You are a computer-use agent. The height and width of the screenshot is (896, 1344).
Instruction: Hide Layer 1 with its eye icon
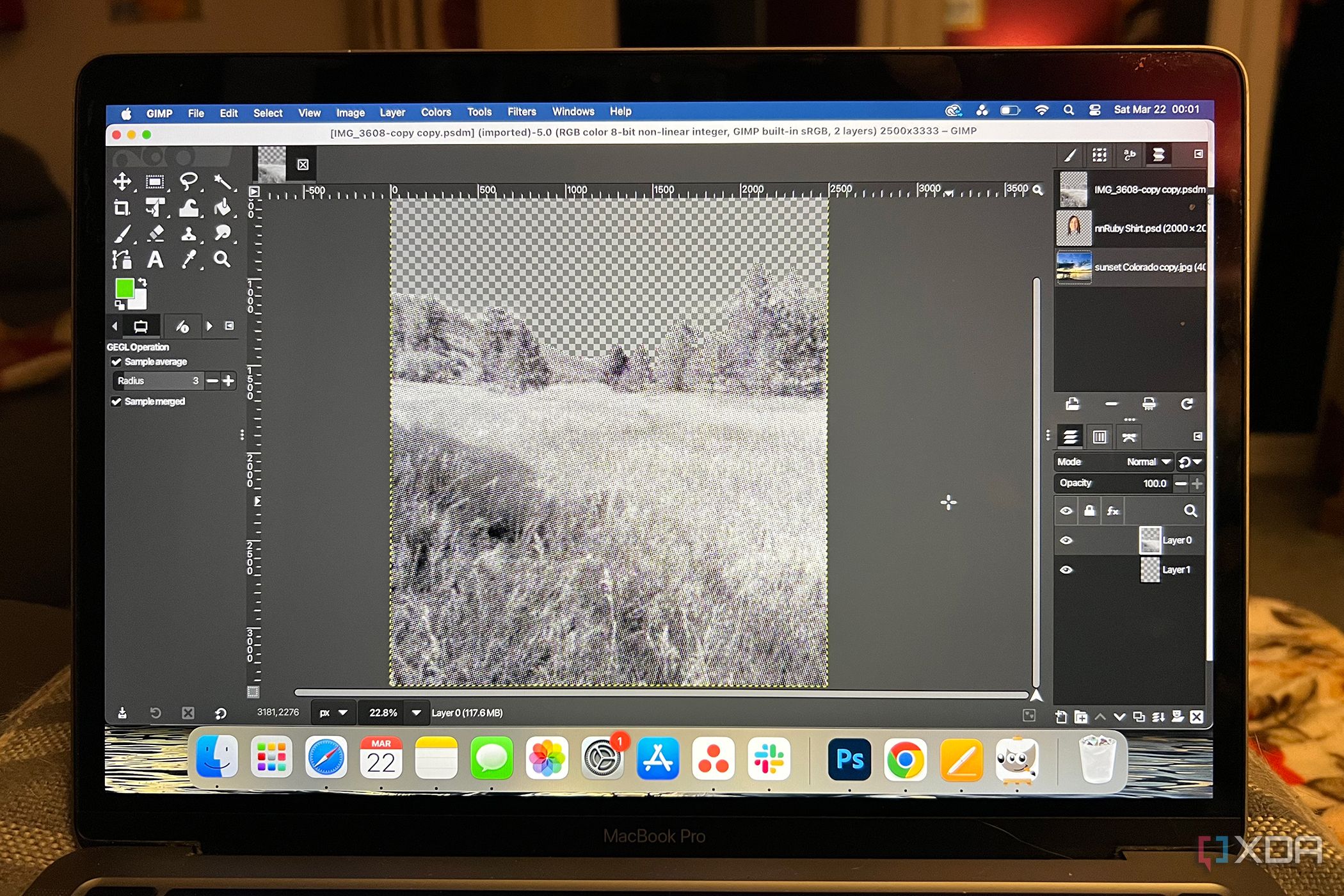pos(1066,570)
